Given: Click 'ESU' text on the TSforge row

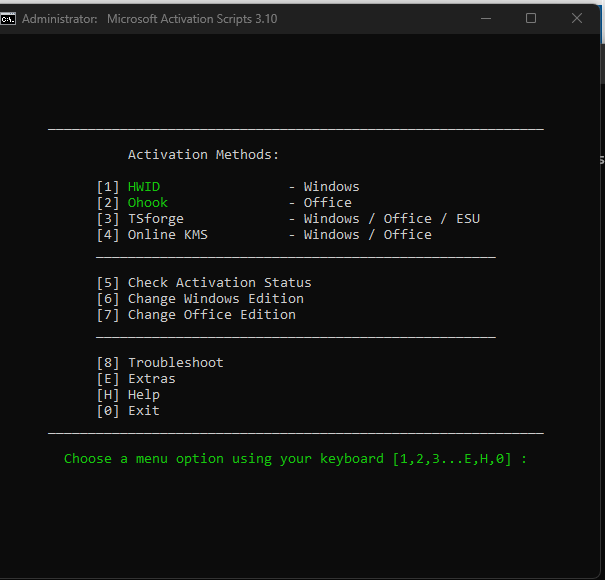Looking at the screenshot, I should [468, 219].
